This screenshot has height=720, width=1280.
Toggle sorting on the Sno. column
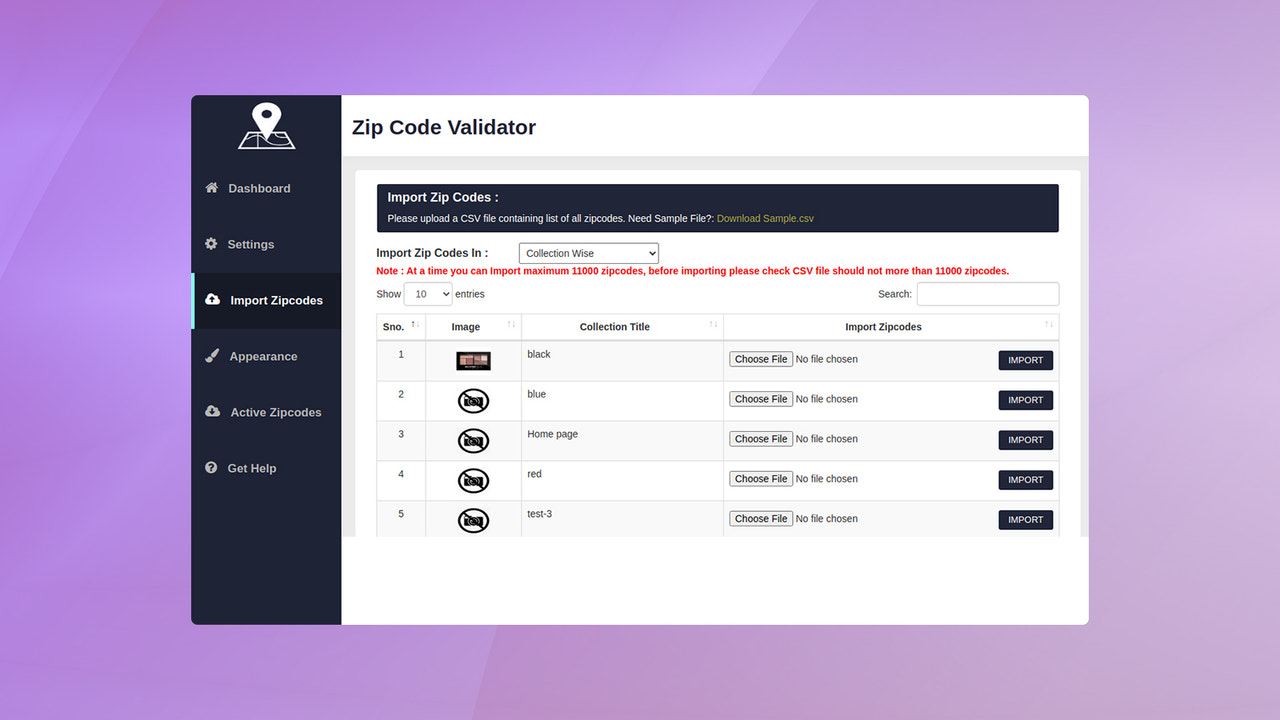point(416,325)
